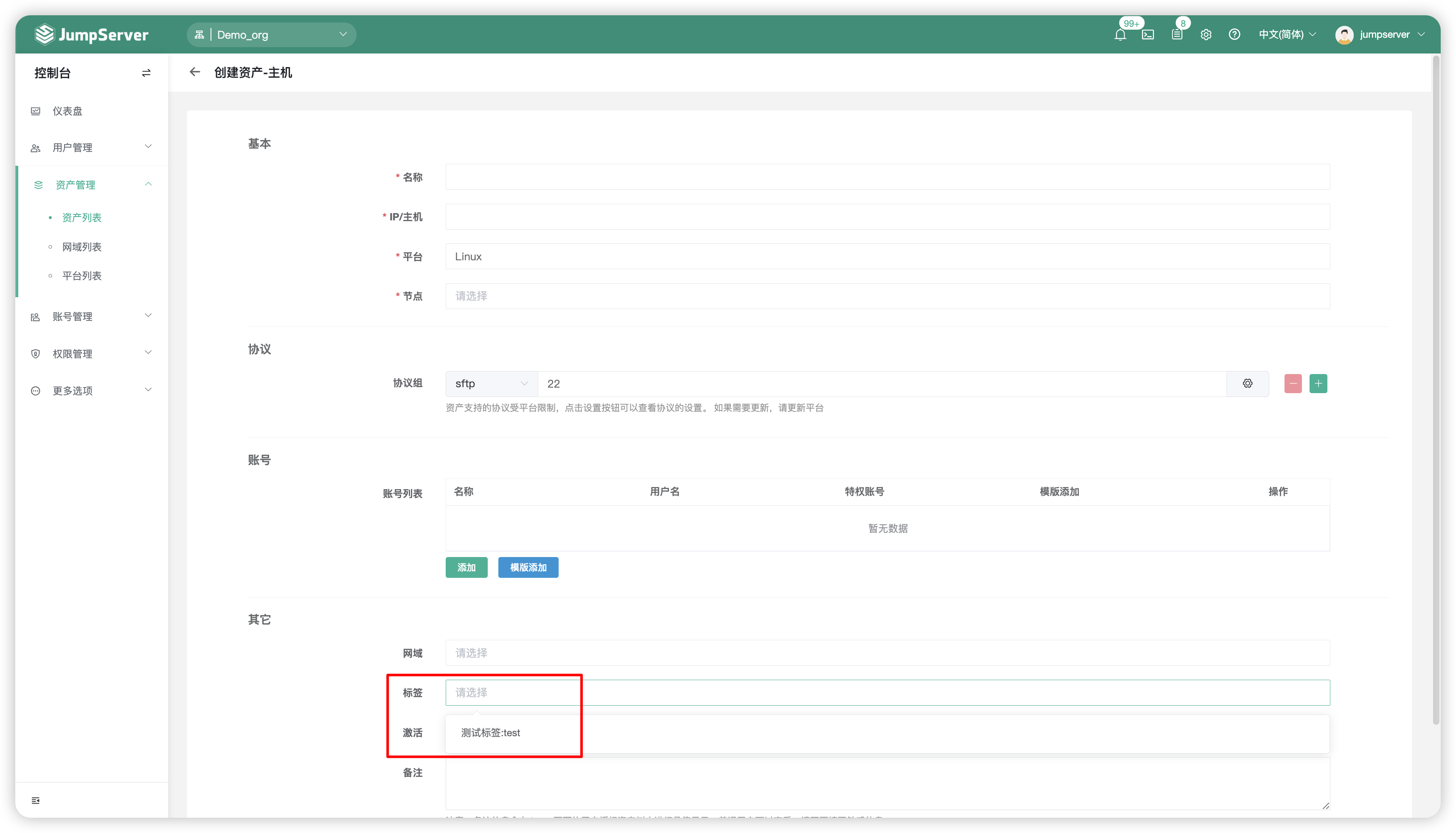Click the notification bell icon
Screen dimensions: 1456x833
click(x=1120, y=34)
